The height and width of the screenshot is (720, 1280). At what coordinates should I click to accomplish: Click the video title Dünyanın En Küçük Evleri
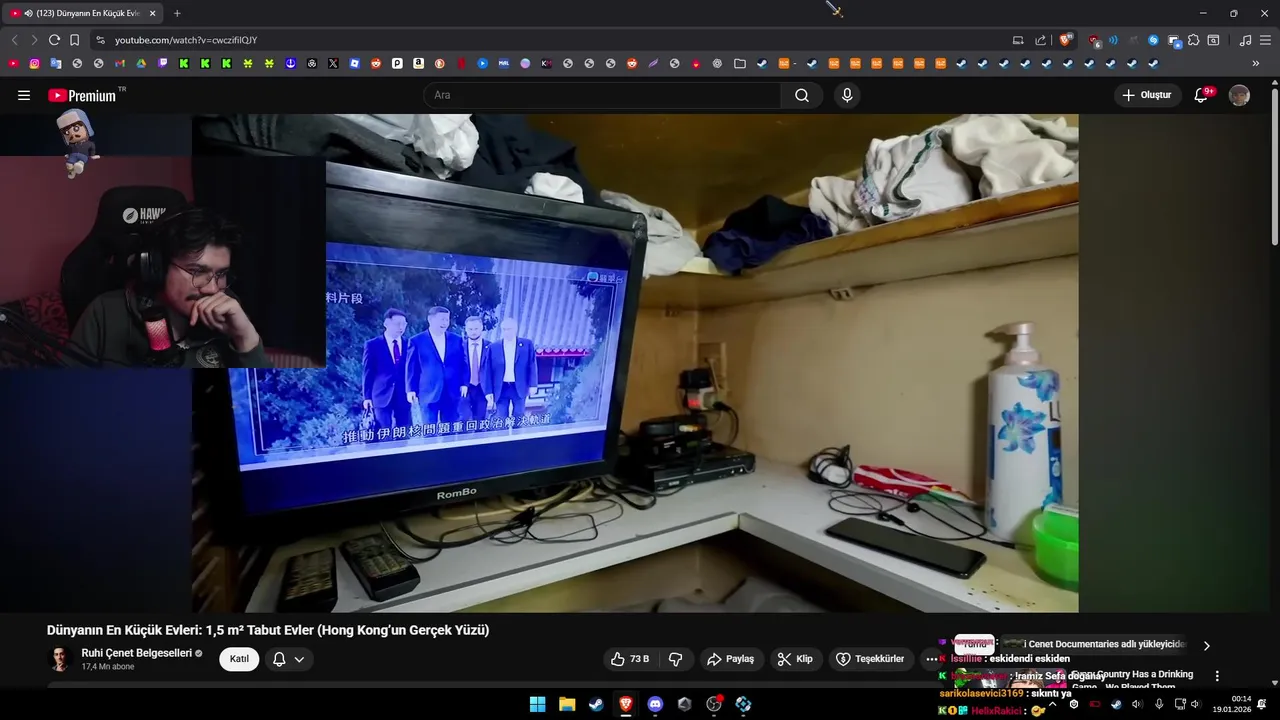pos(268,630)
